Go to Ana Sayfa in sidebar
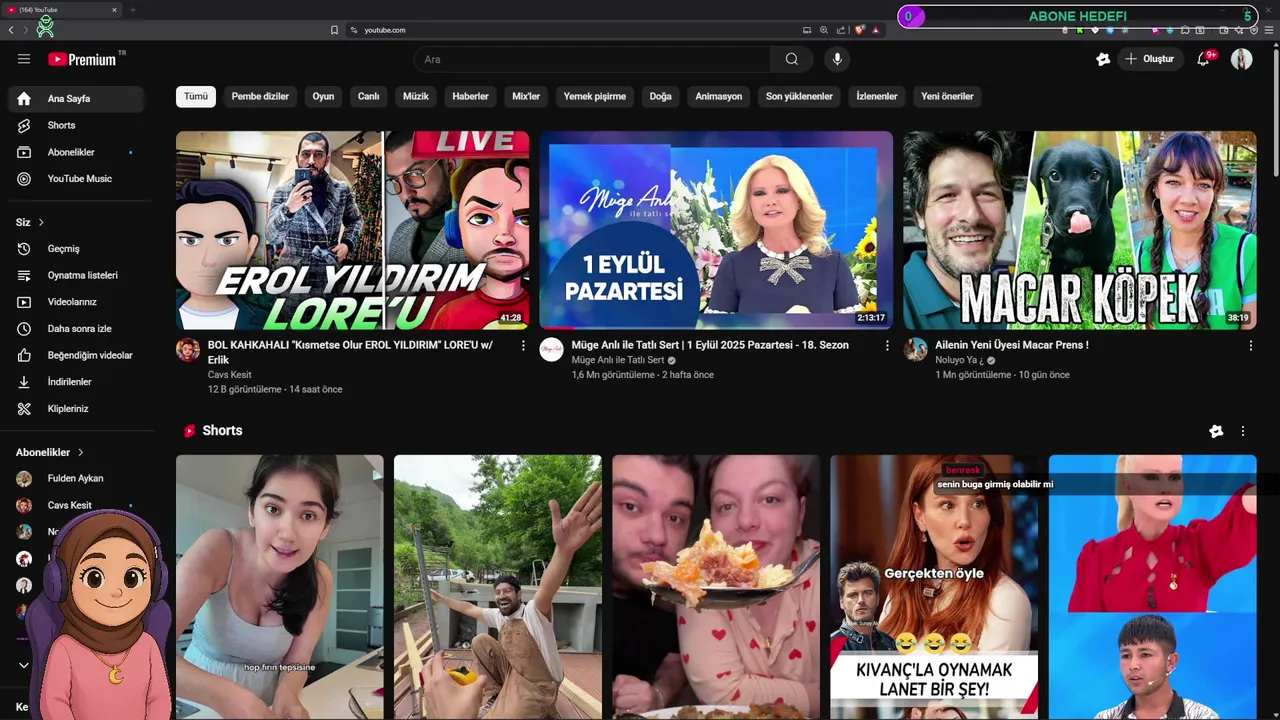 click(x=76, y=99)
